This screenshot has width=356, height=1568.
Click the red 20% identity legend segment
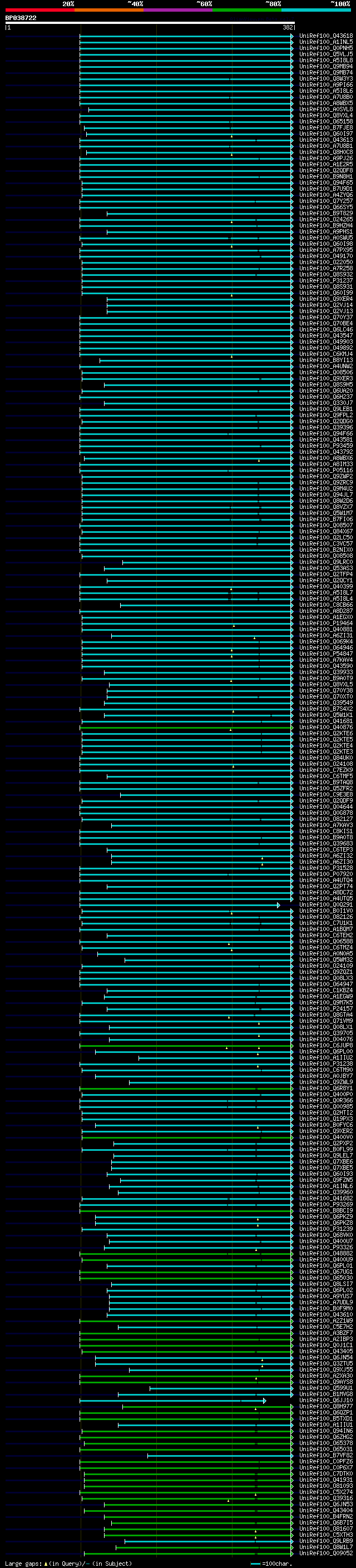tap(39, 10)
